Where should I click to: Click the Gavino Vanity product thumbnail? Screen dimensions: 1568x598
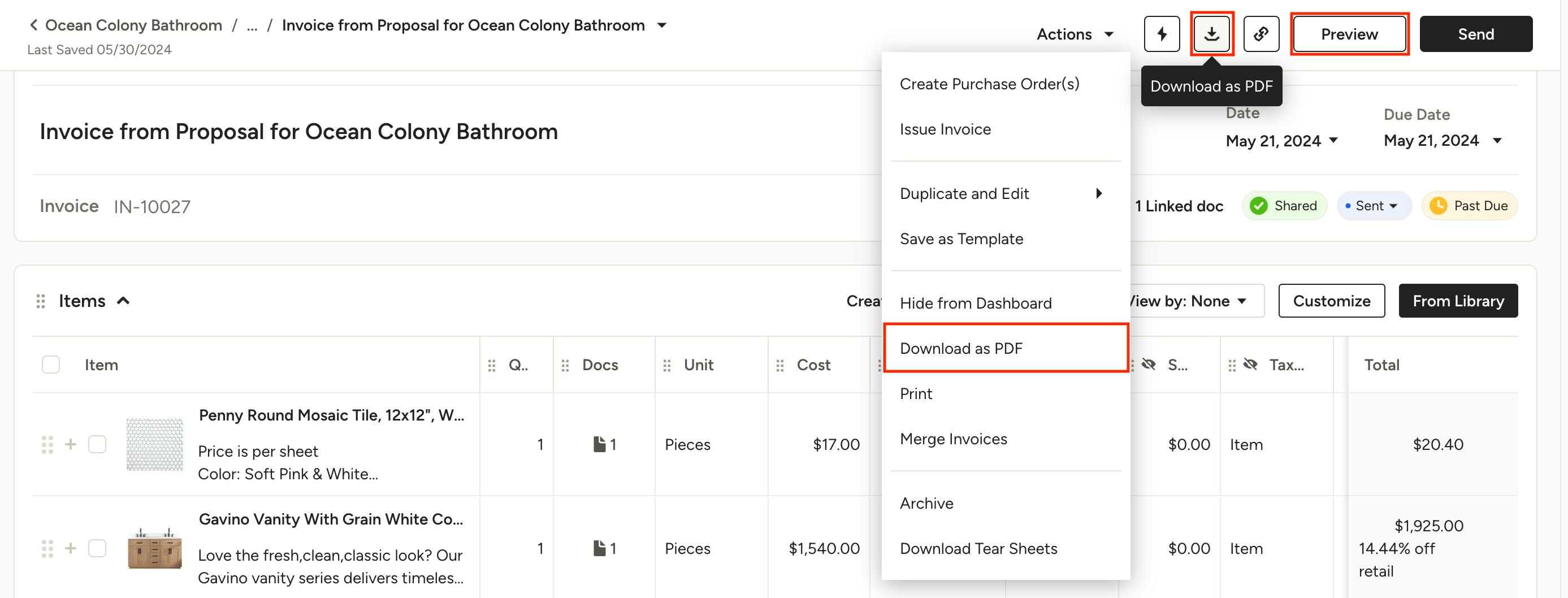155,549
